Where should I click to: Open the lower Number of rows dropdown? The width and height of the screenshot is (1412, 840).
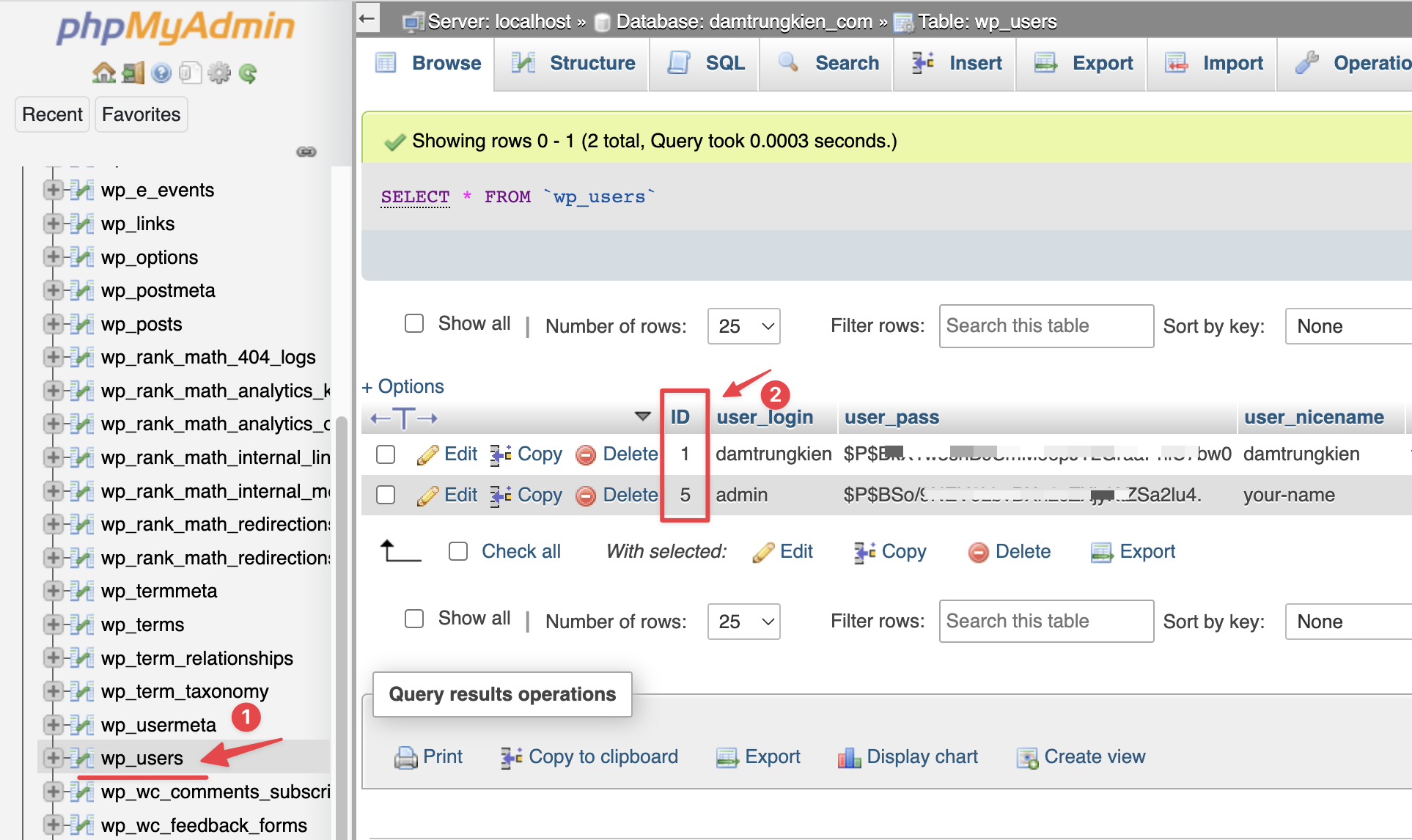743,622
